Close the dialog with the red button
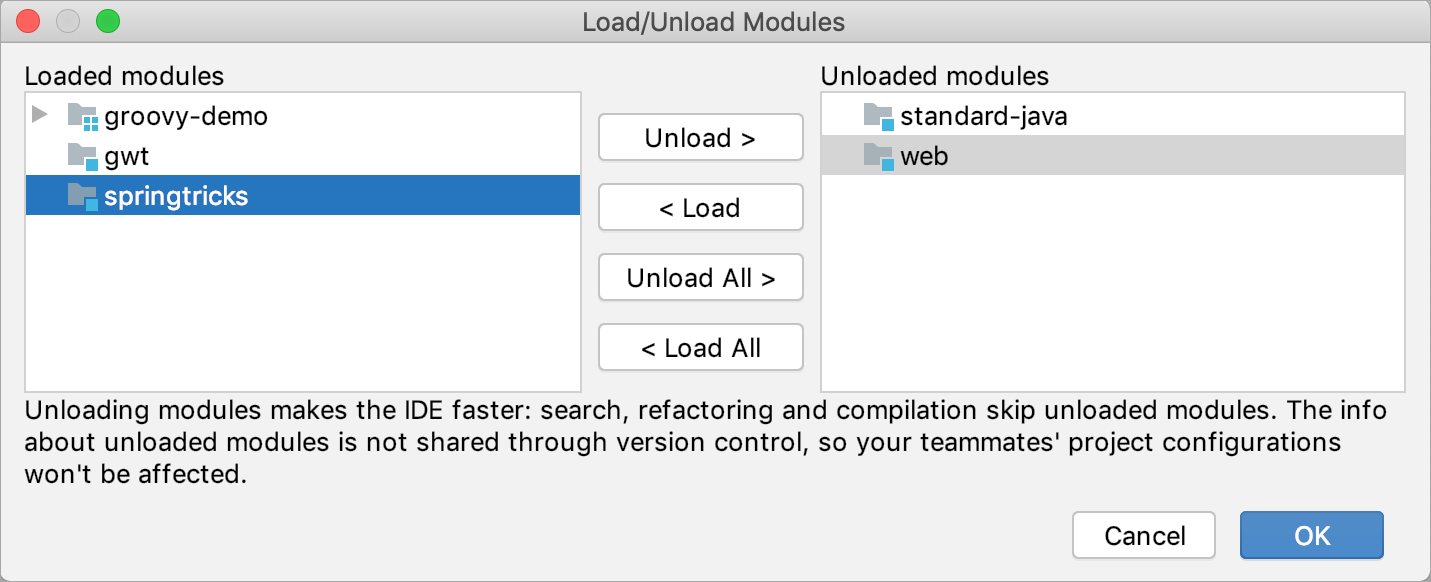Viewport: 1431px width, 582px height. click(x=29, y=21)
